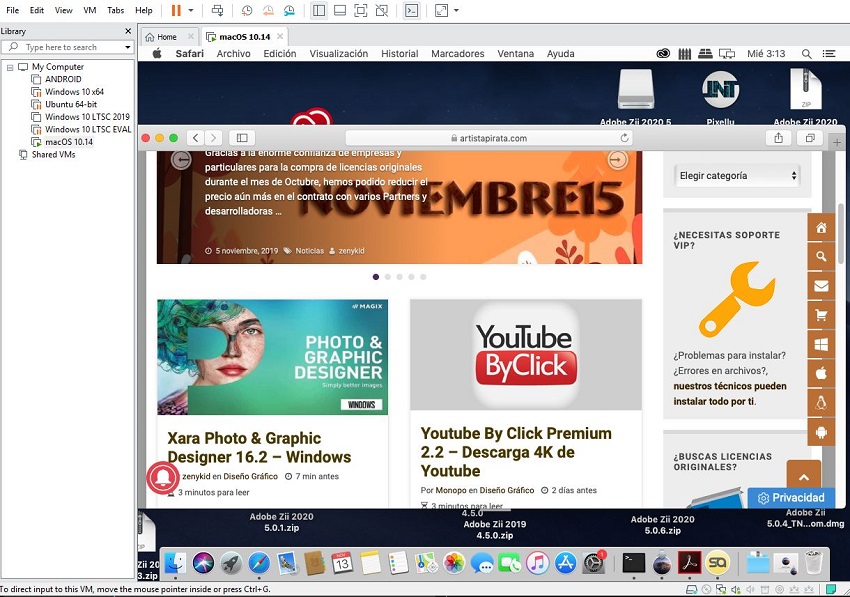Click Privacidad button
The height and width of the screenshot is (597, 850).
[x=791, y=498]
